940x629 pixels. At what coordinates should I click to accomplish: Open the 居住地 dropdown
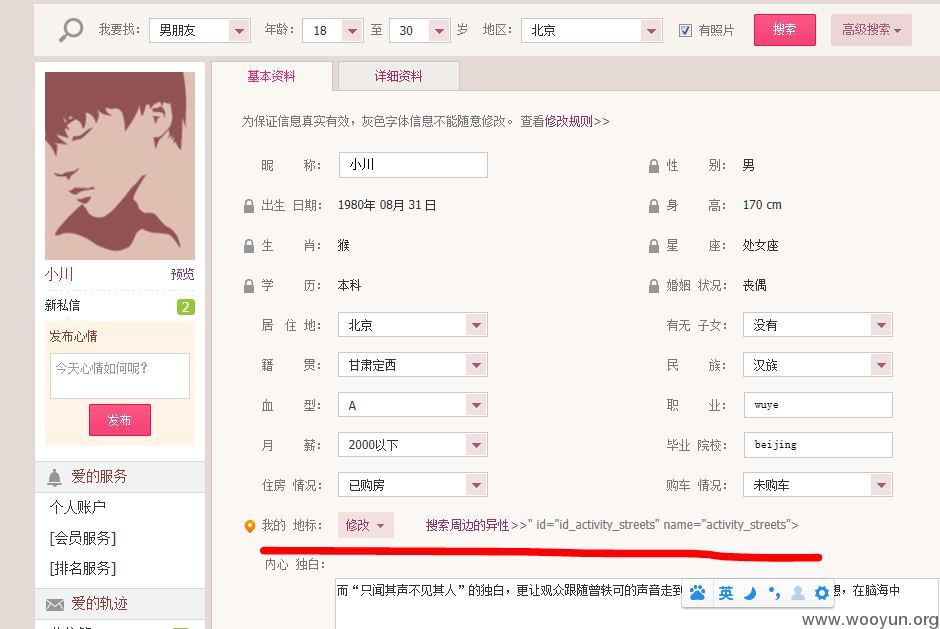pyautogui.click(x=412, y=325)
